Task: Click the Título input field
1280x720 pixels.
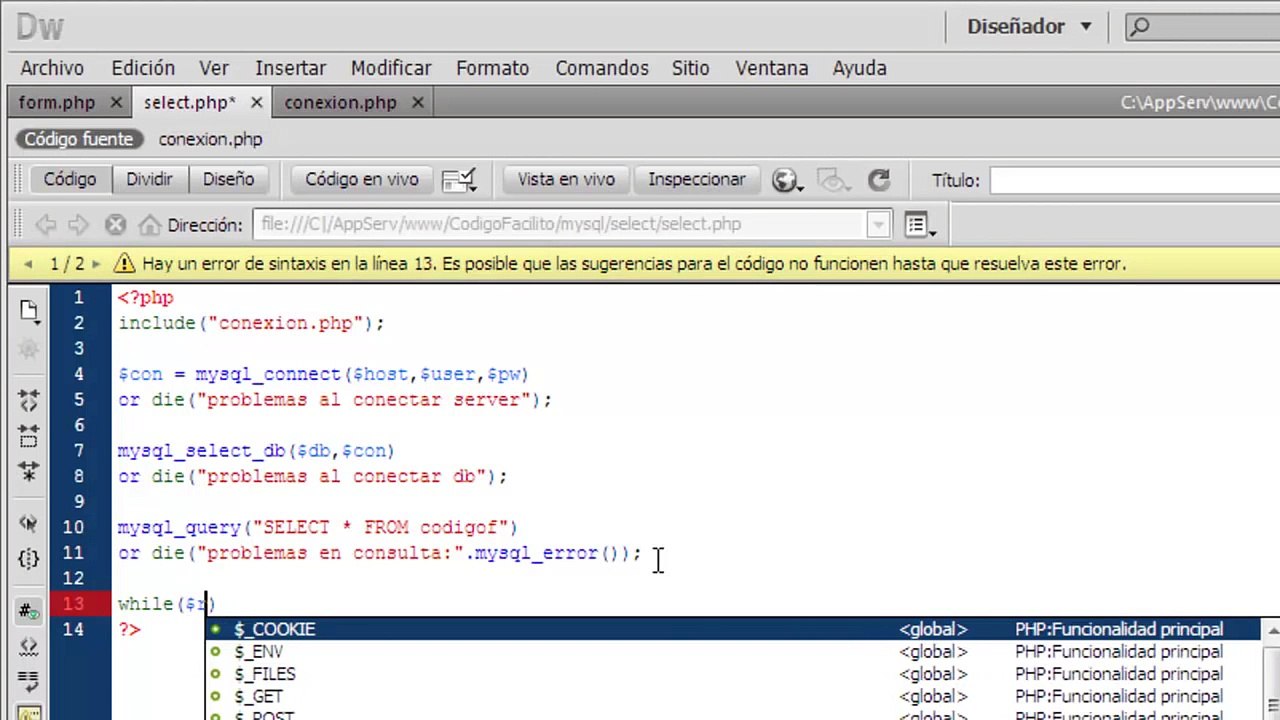Action: (x=1134, y=180)
